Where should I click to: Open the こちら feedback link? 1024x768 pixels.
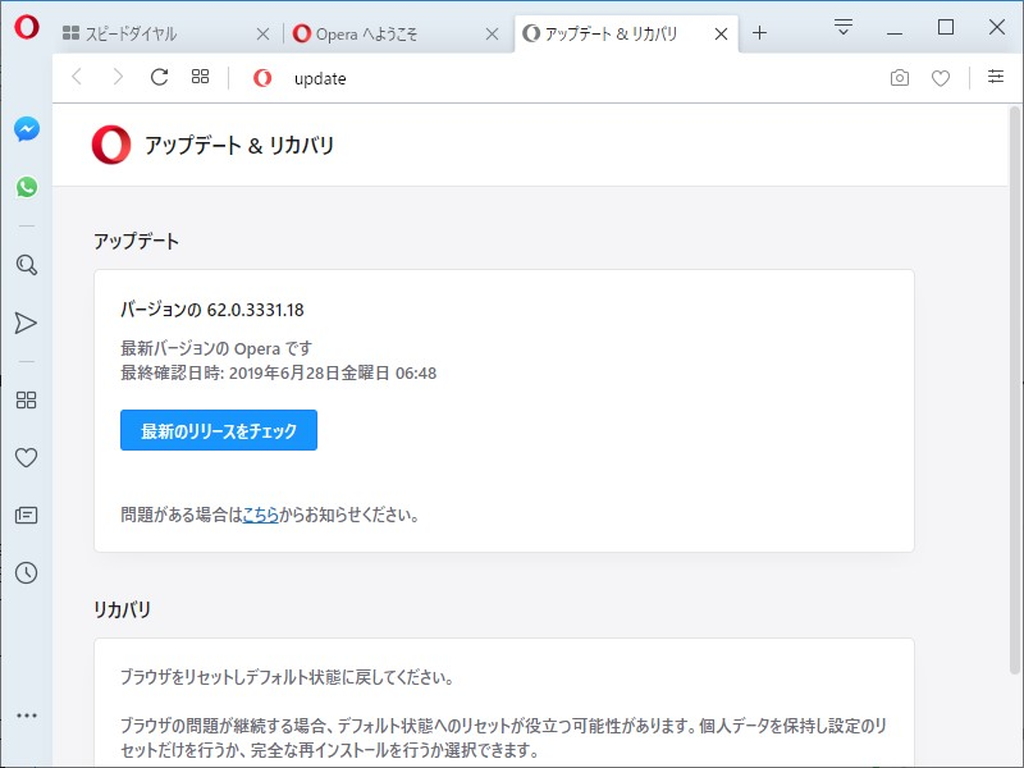coord(259,515)
